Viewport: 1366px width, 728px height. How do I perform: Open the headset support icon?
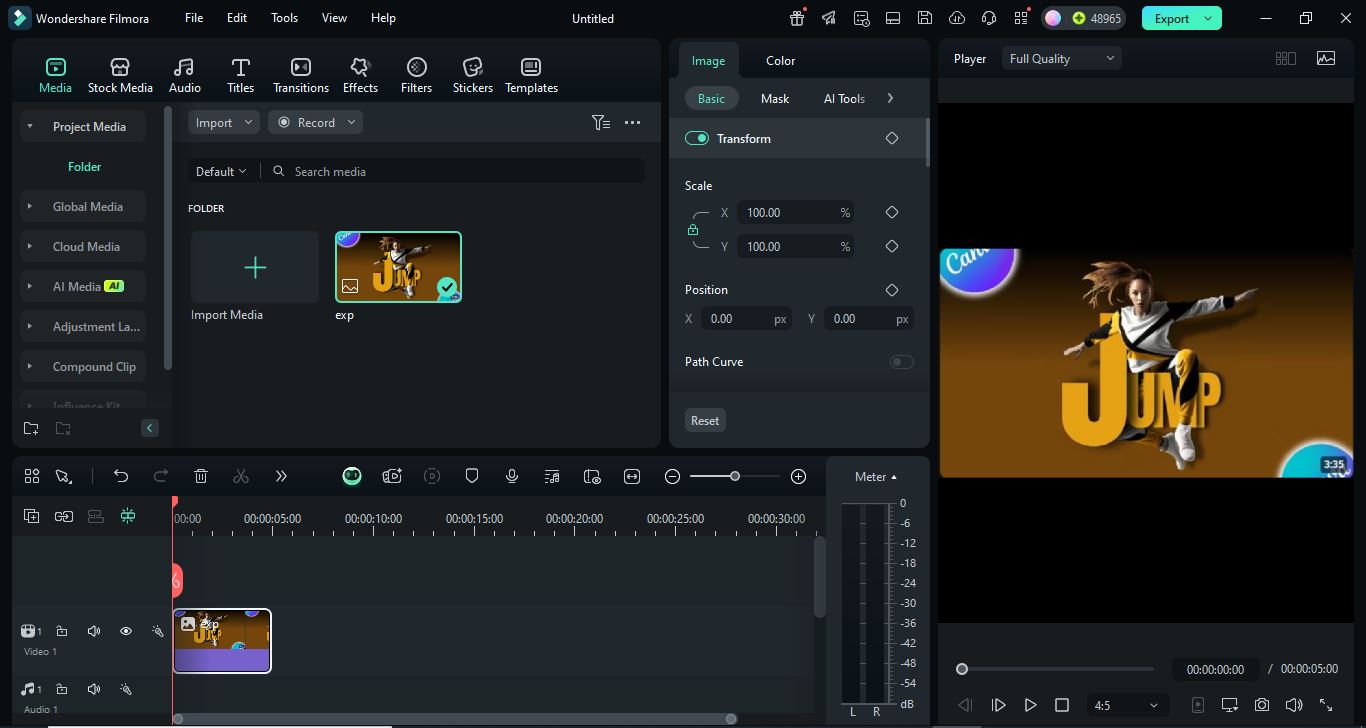pyautogui.click(x=989, y=18)
